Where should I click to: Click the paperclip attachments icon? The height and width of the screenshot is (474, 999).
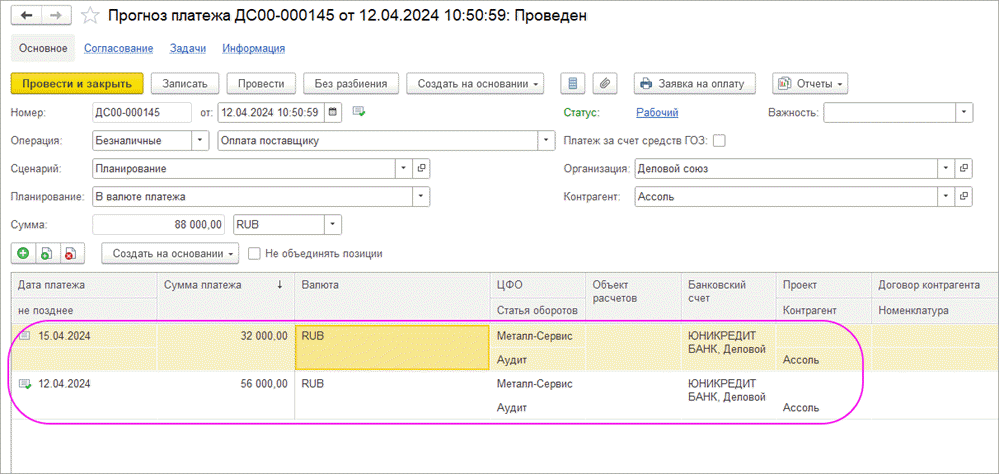click(x=604, y=83)
